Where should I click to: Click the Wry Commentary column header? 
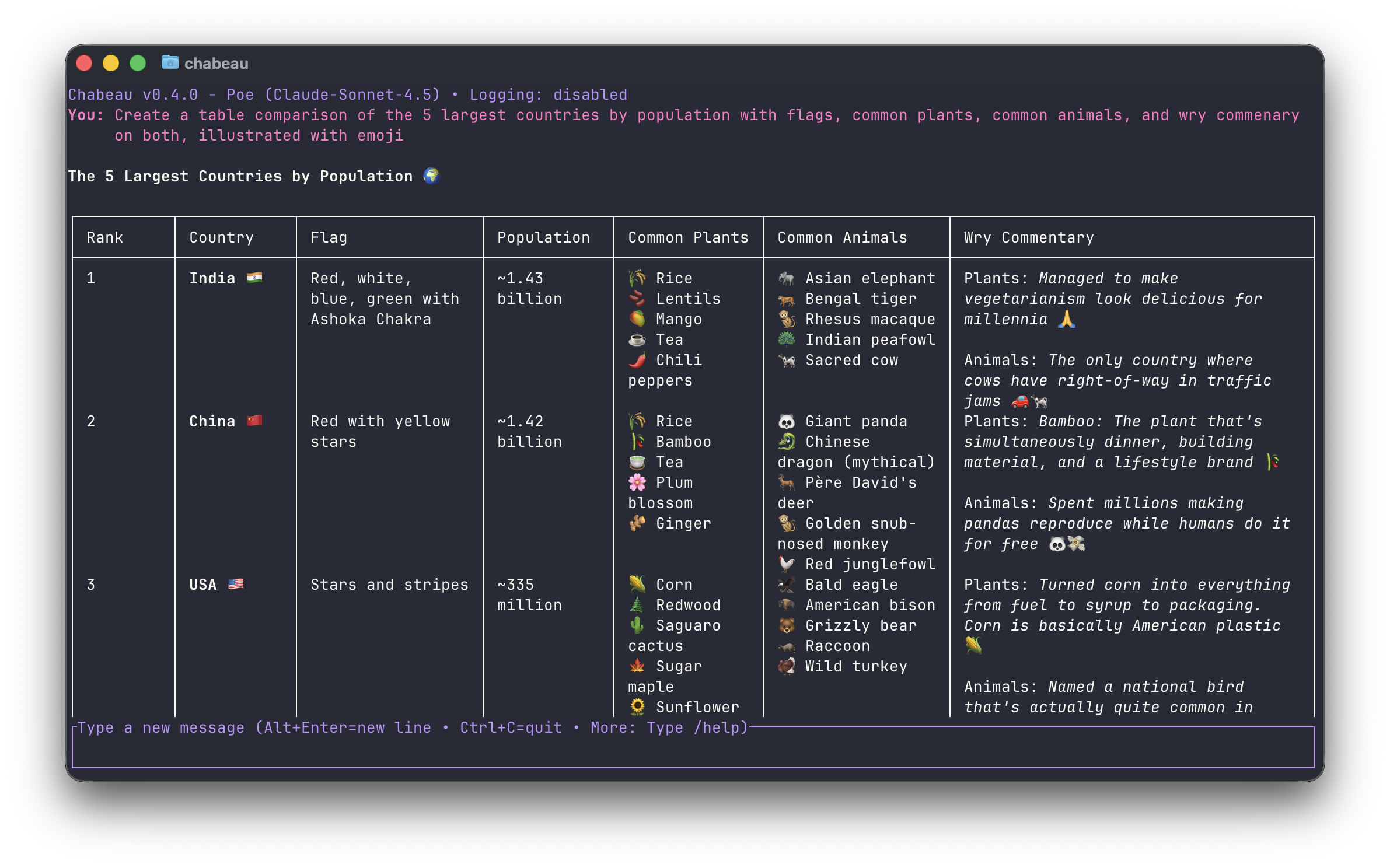(1029, 237)
